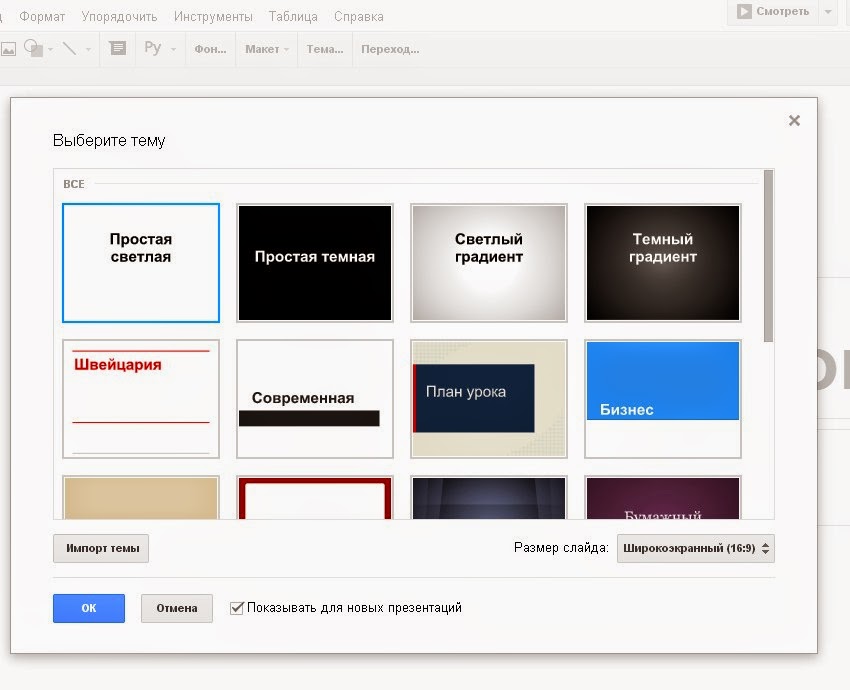This screenshot has width=850, height=690.
Task: Select the dark blue spotlight theme thumbnail
Action: click(489, 498)
